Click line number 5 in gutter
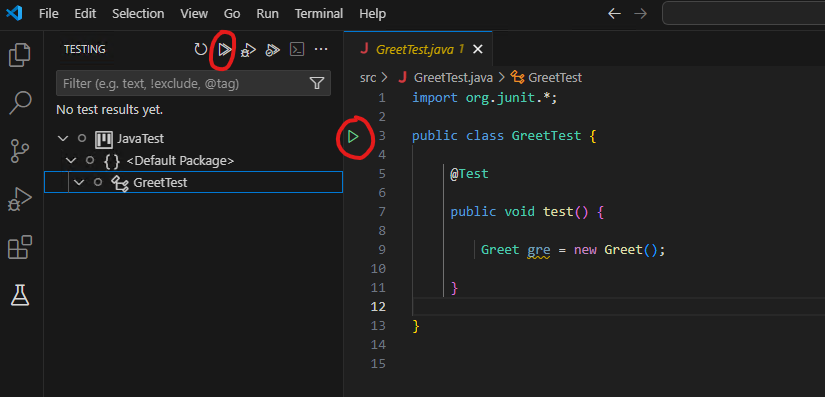The image size is (825, 397). tap(381, 174)
